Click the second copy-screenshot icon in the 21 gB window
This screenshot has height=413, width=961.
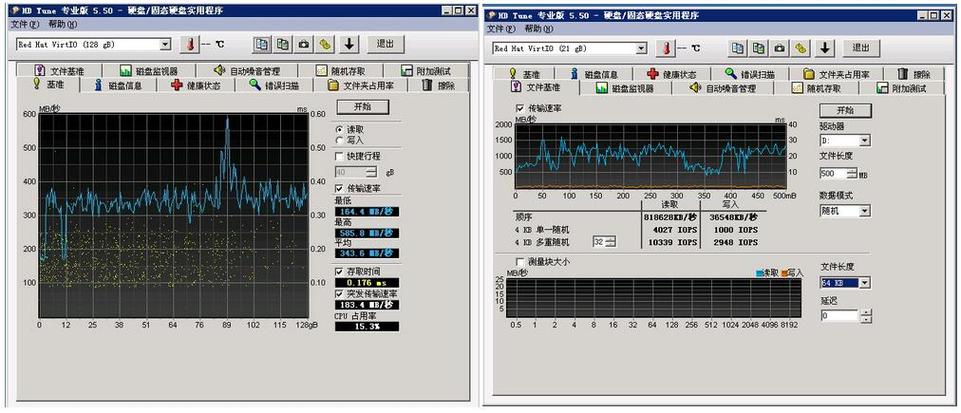758,48
